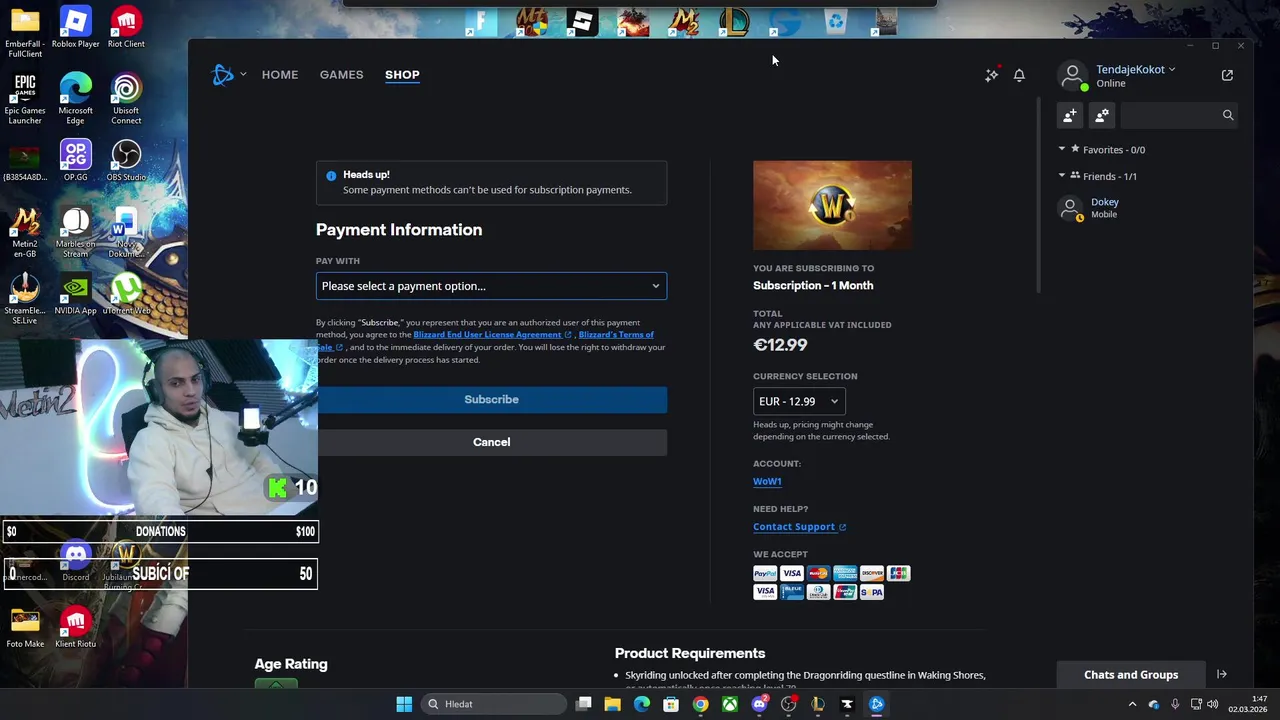1280x720 pixels.
Task: Click the volume icon in system tray
Action: click(x=1213, y=704)
